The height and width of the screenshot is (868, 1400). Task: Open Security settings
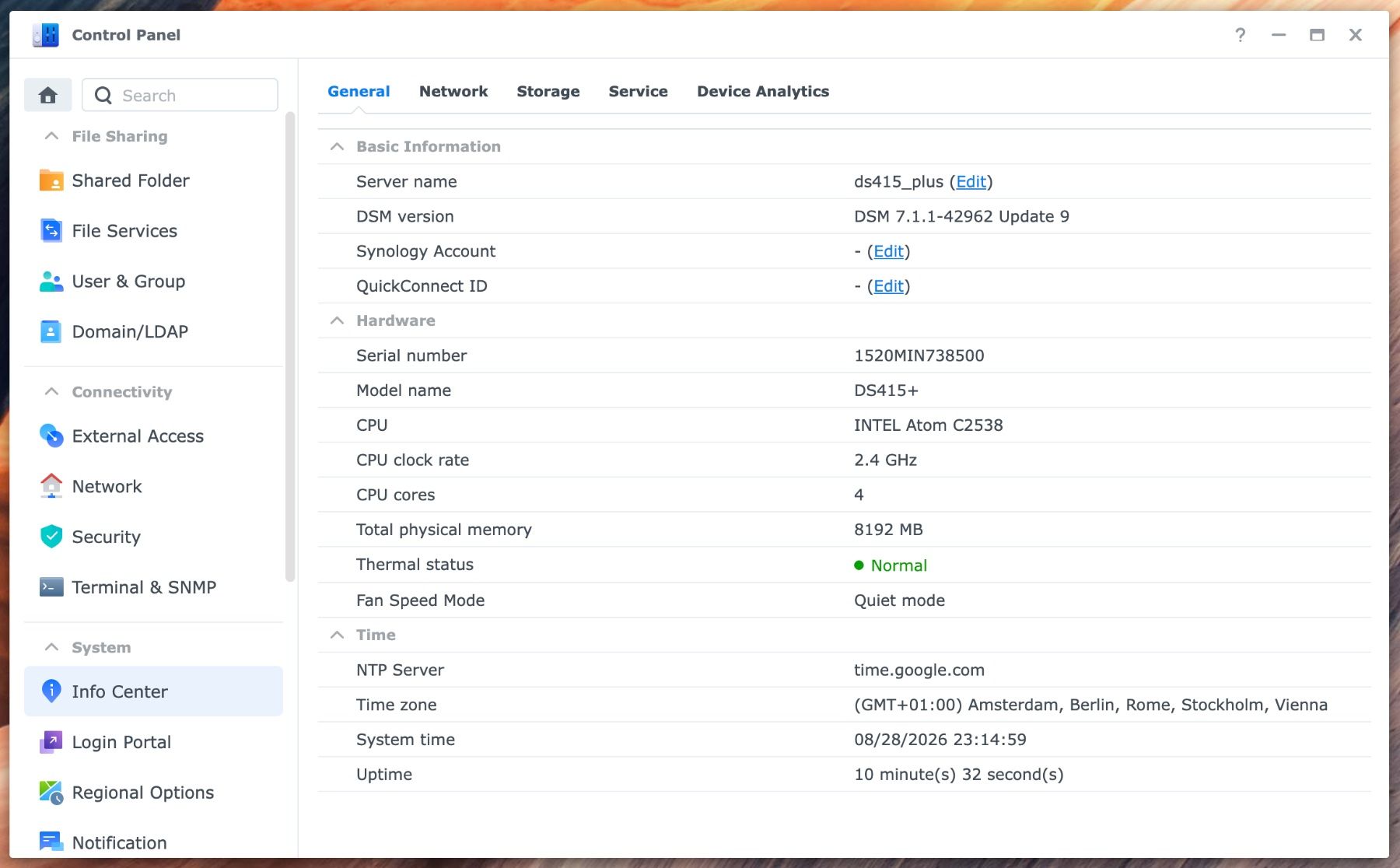coord(153,537)
